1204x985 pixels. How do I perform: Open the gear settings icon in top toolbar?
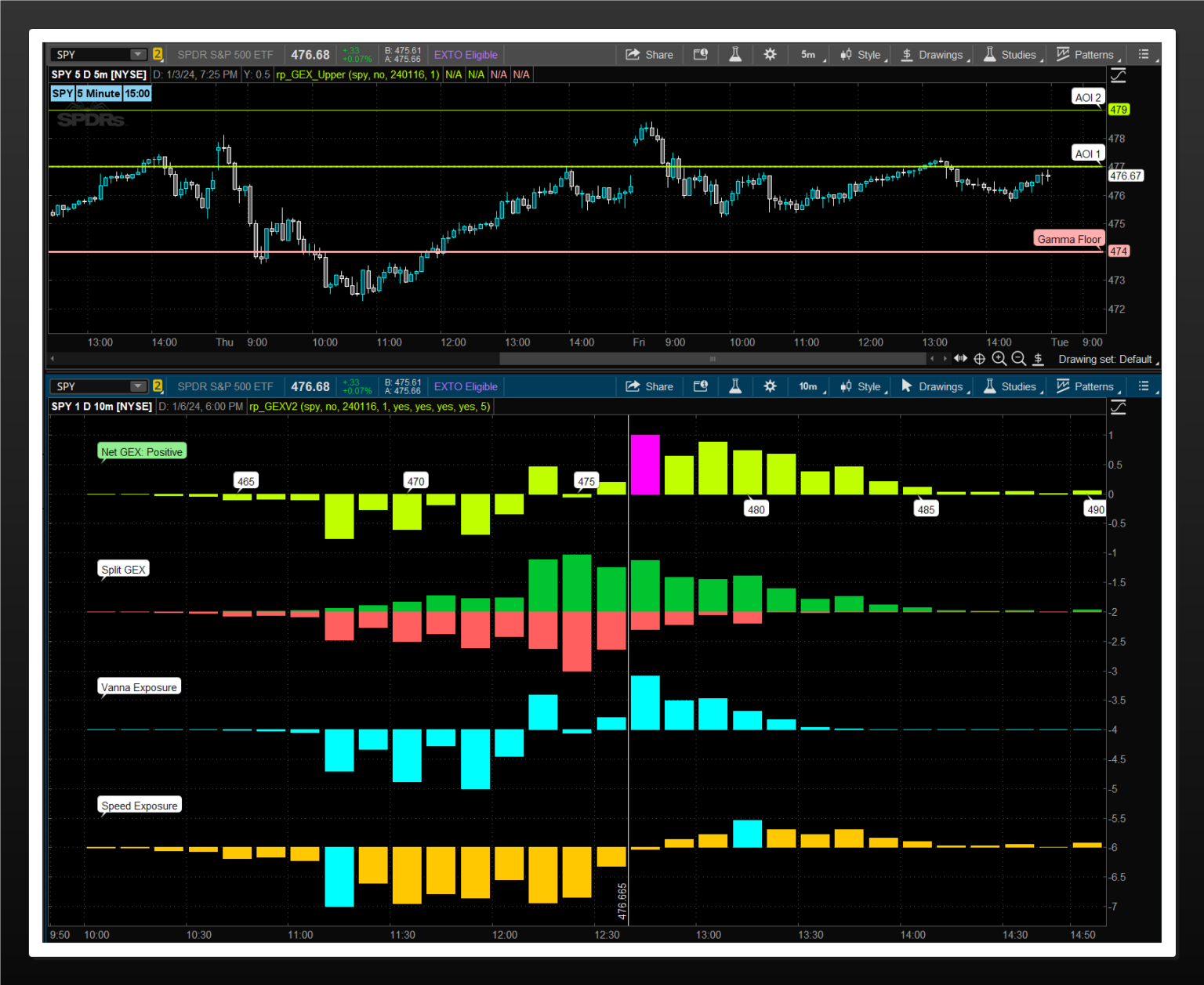click(770, 54)
